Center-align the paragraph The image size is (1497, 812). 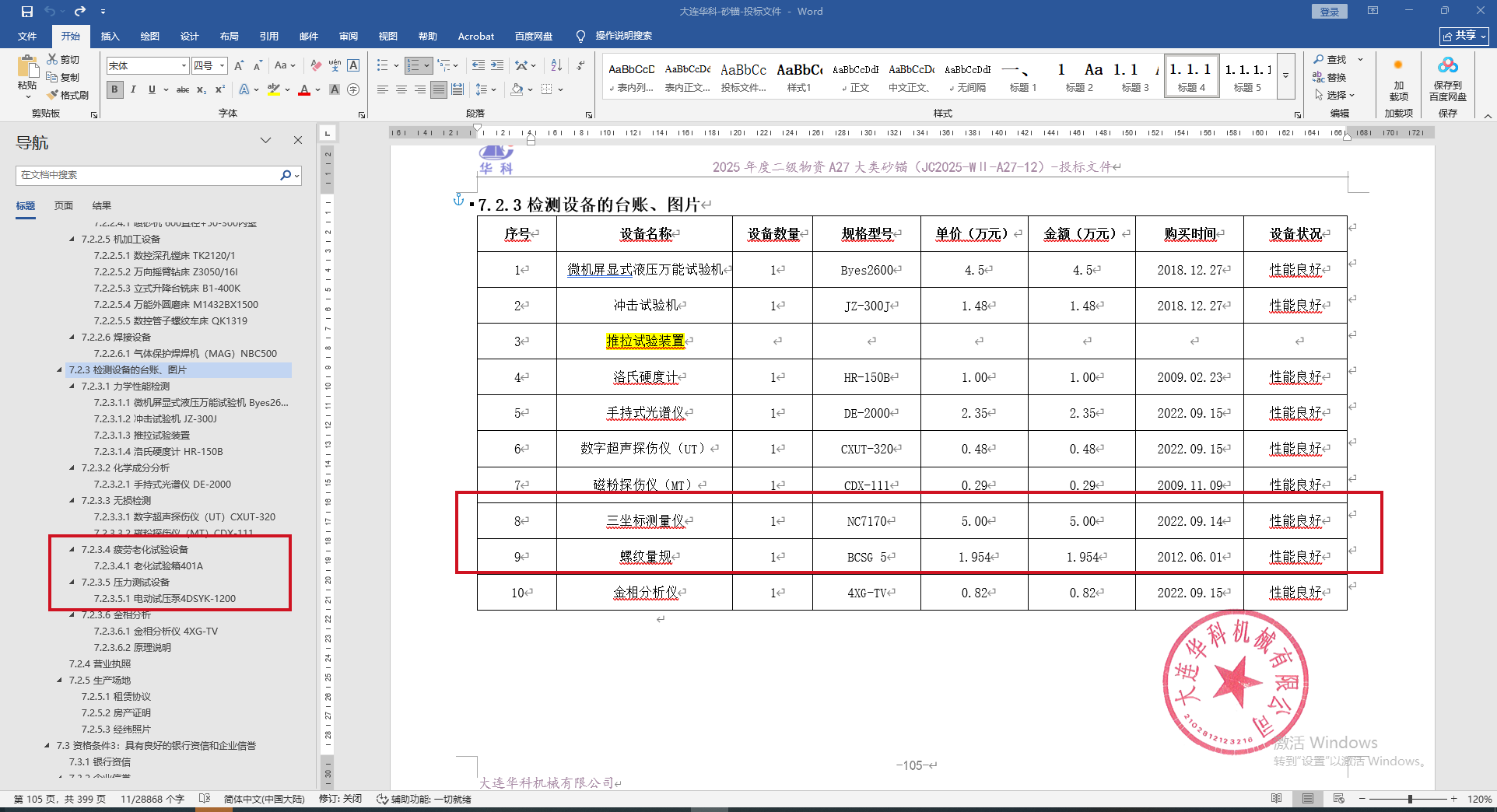(401, 89)
